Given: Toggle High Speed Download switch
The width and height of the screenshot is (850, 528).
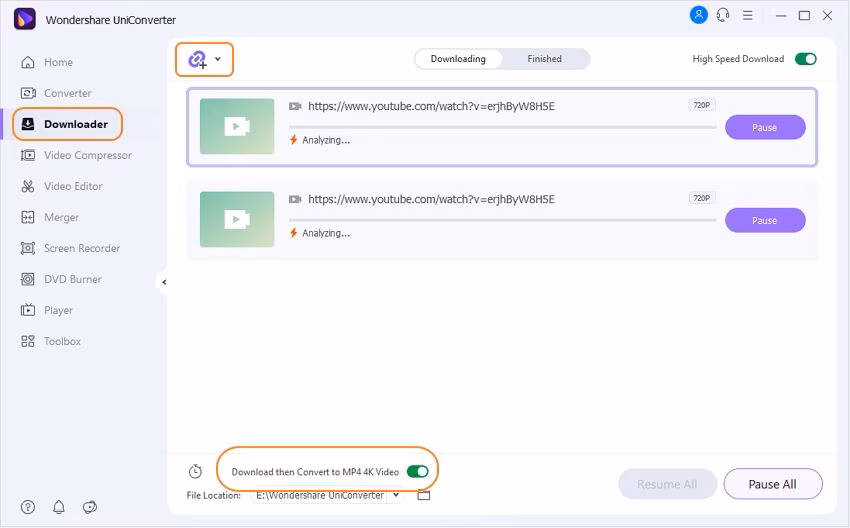Looking at the screenshot, I should [x=806, y=59].
